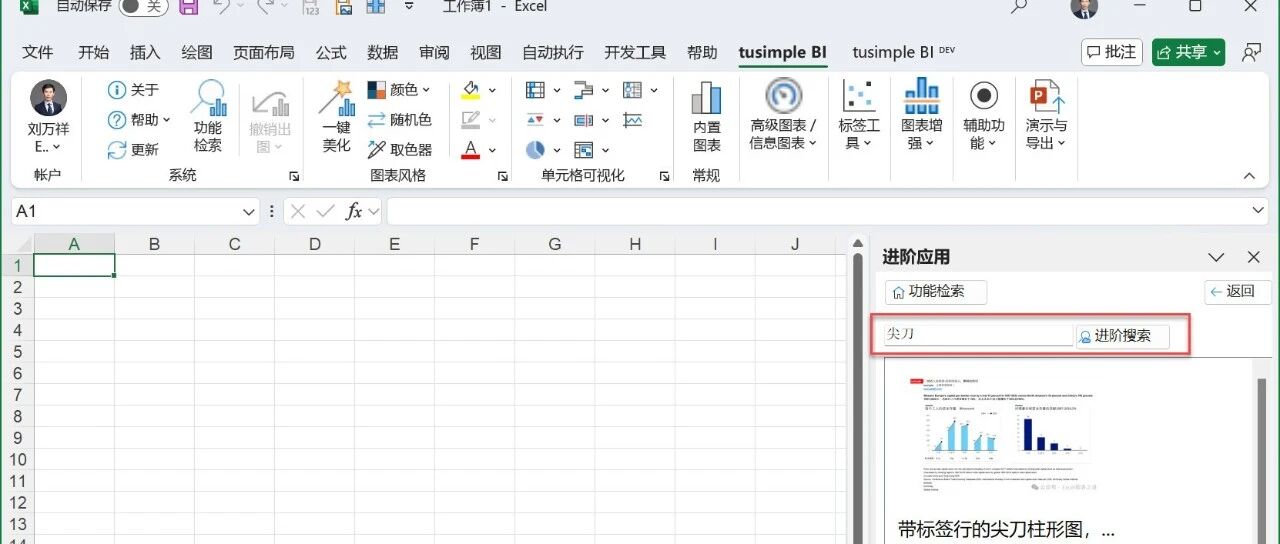Open the 标签工具 scatter dropdown
Viewport: 1280px width, 544px height.
point(858,115)
